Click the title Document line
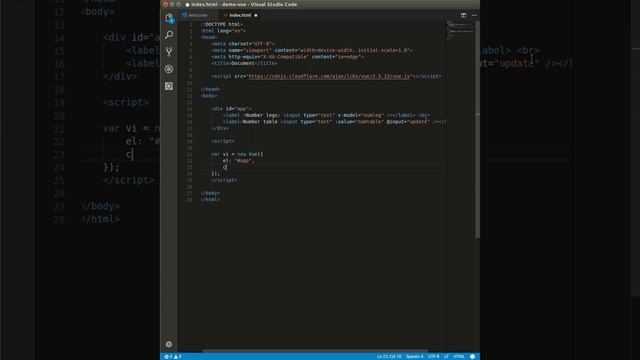This screenshot has height=360, width=640. pyautogui.click(x=244, y=63)
